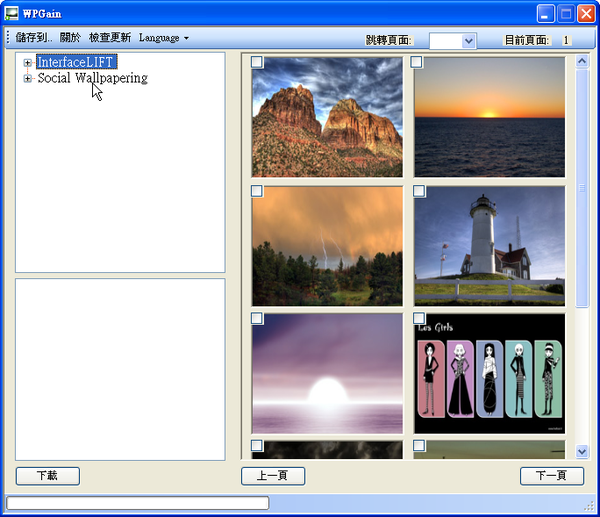Screen dimensions: 600x517
Task: Check the lighthouse wallpaper checkbox
Action: tap(419, 191)
